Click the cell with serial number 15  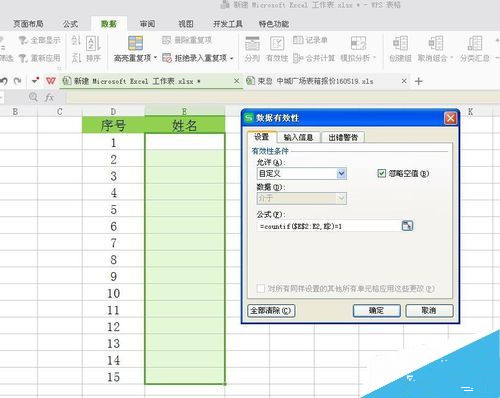point(114,377)
